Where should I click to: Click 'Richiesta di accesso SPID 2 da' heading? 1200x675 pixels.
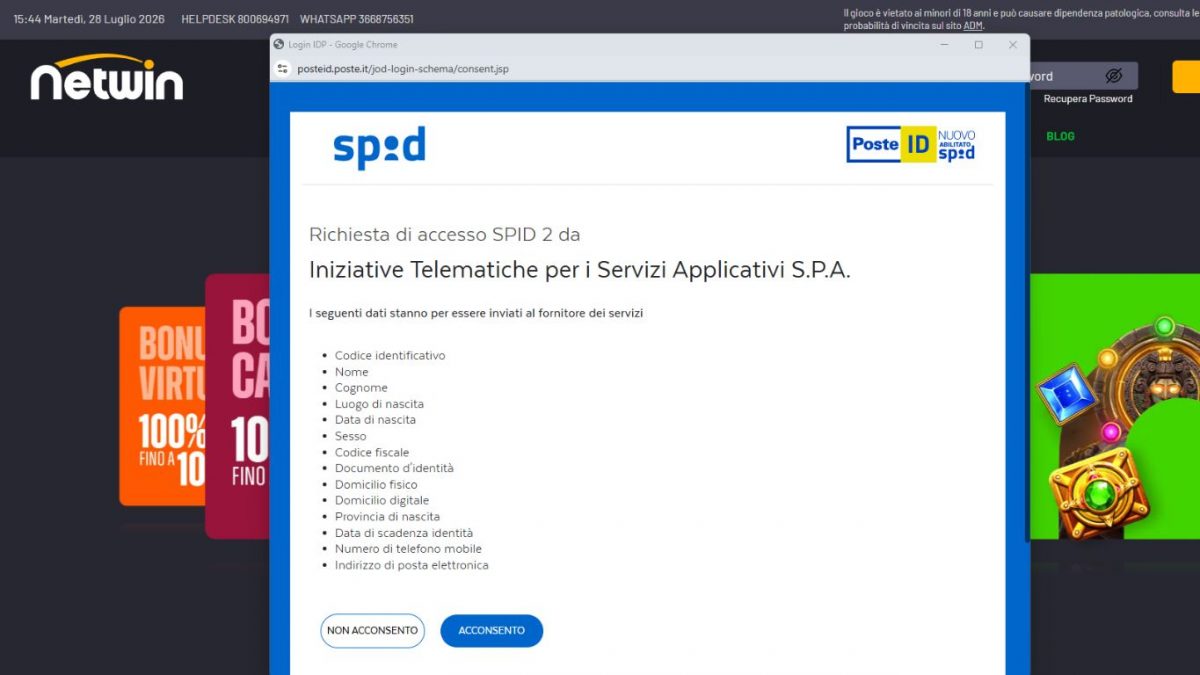[x=445, y=235]
